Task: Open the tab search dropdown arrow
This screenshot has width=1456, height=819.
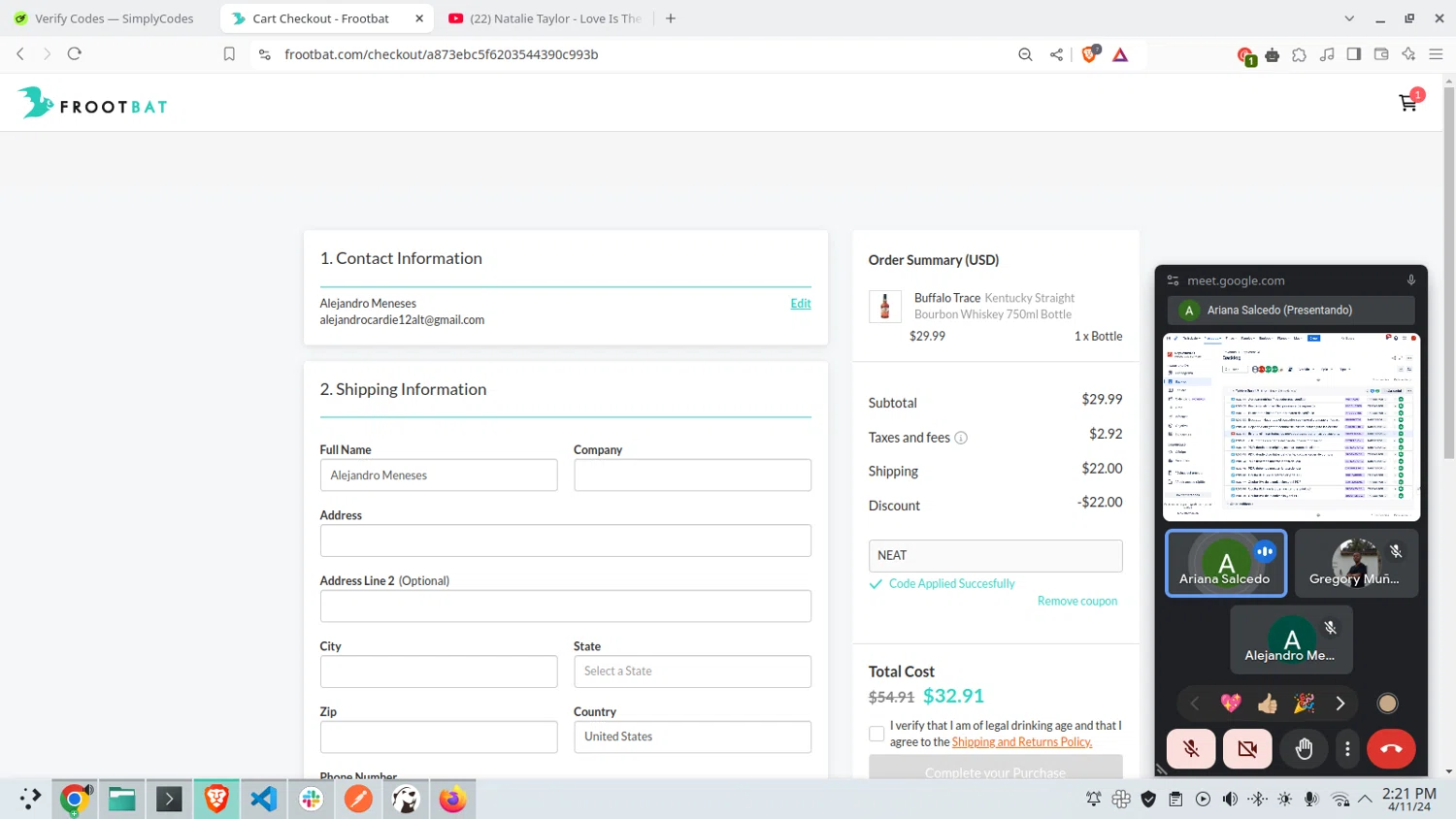Action: point(1349,18)
